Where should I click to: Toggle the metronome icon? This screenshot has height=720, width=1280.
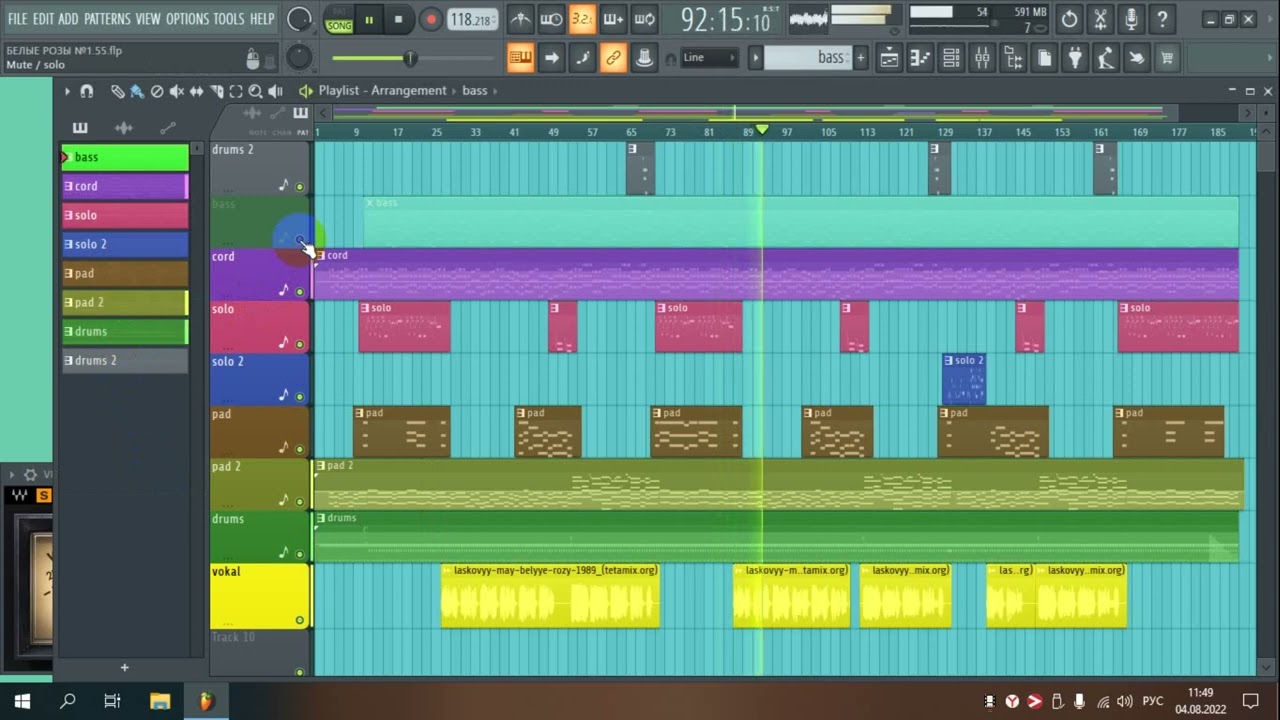(x=521, y=19)
